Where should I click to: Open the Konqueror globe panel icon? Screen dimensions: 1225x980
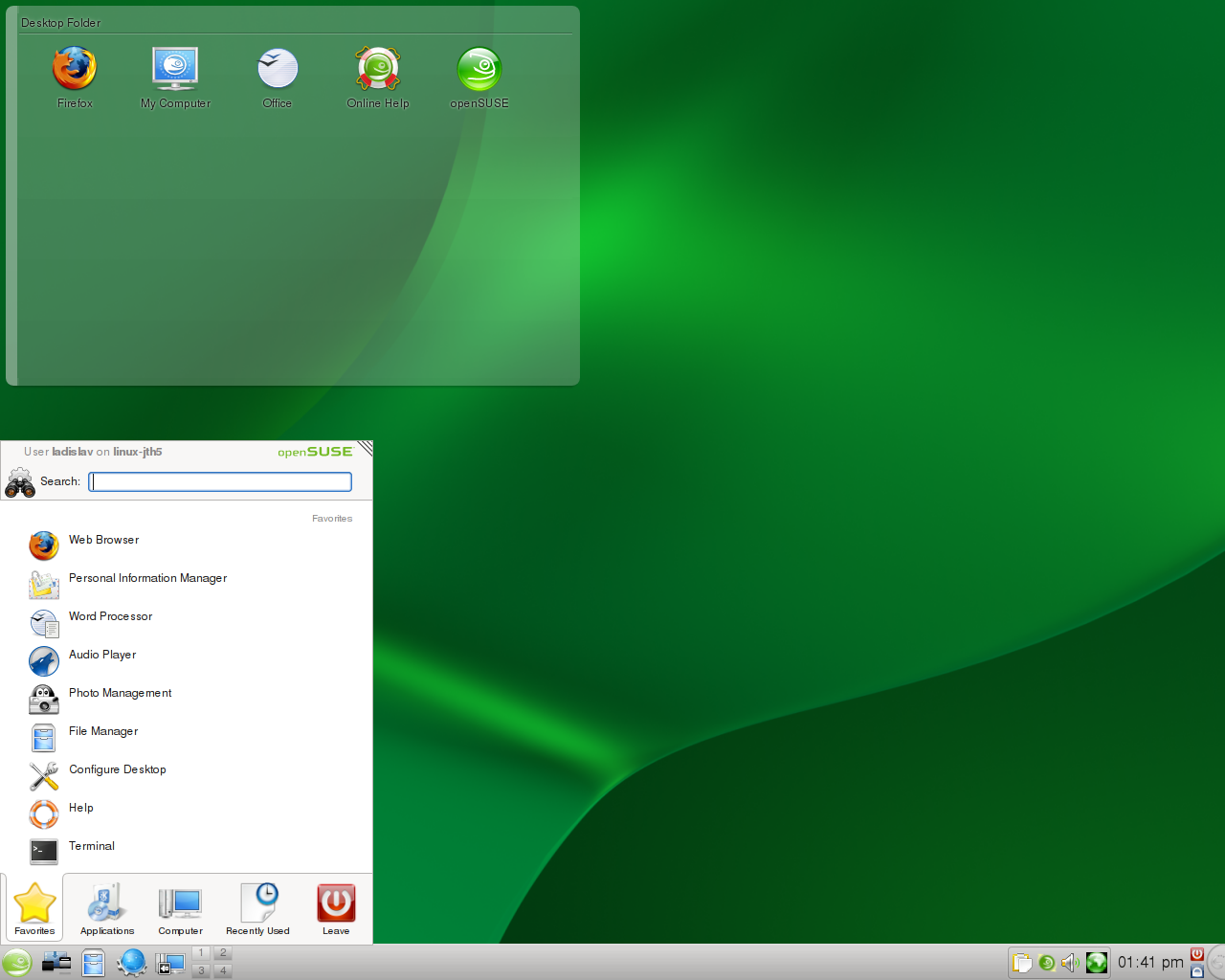click(132, 963)
